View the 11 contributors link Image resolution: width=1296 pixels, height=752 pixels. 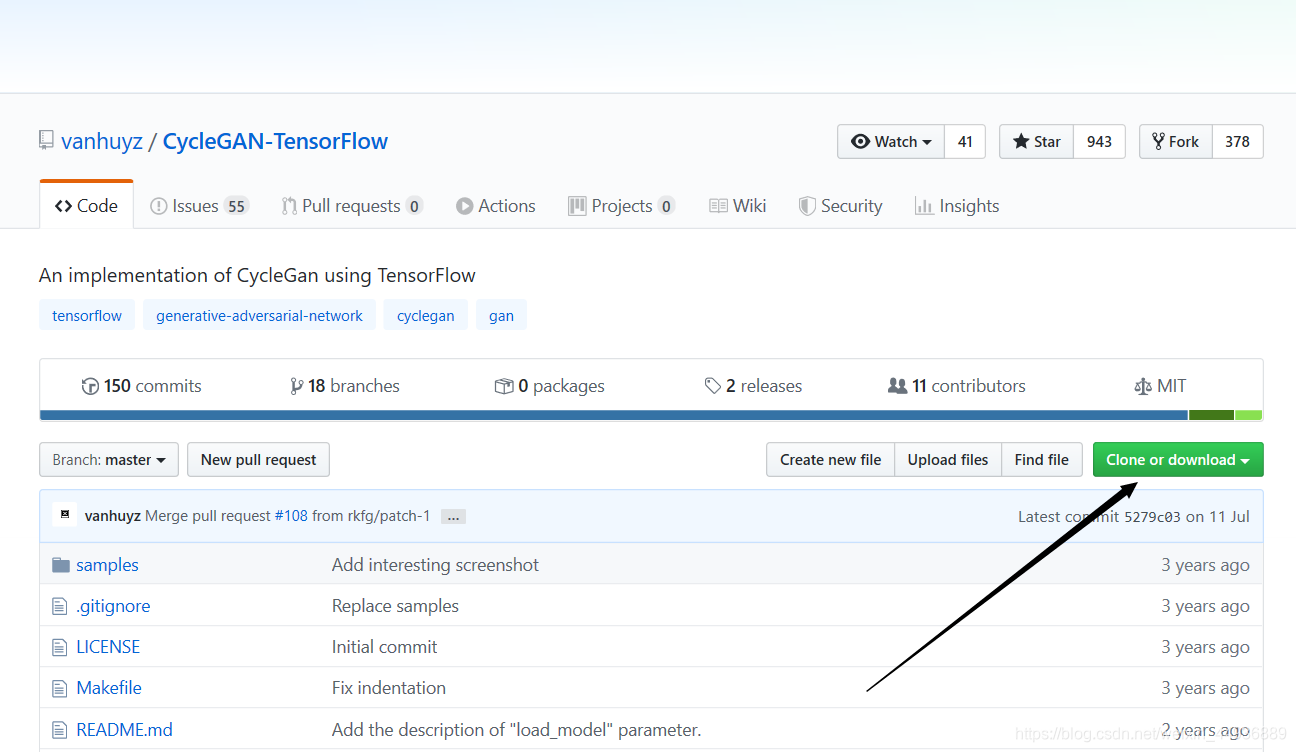click(957, 386)
